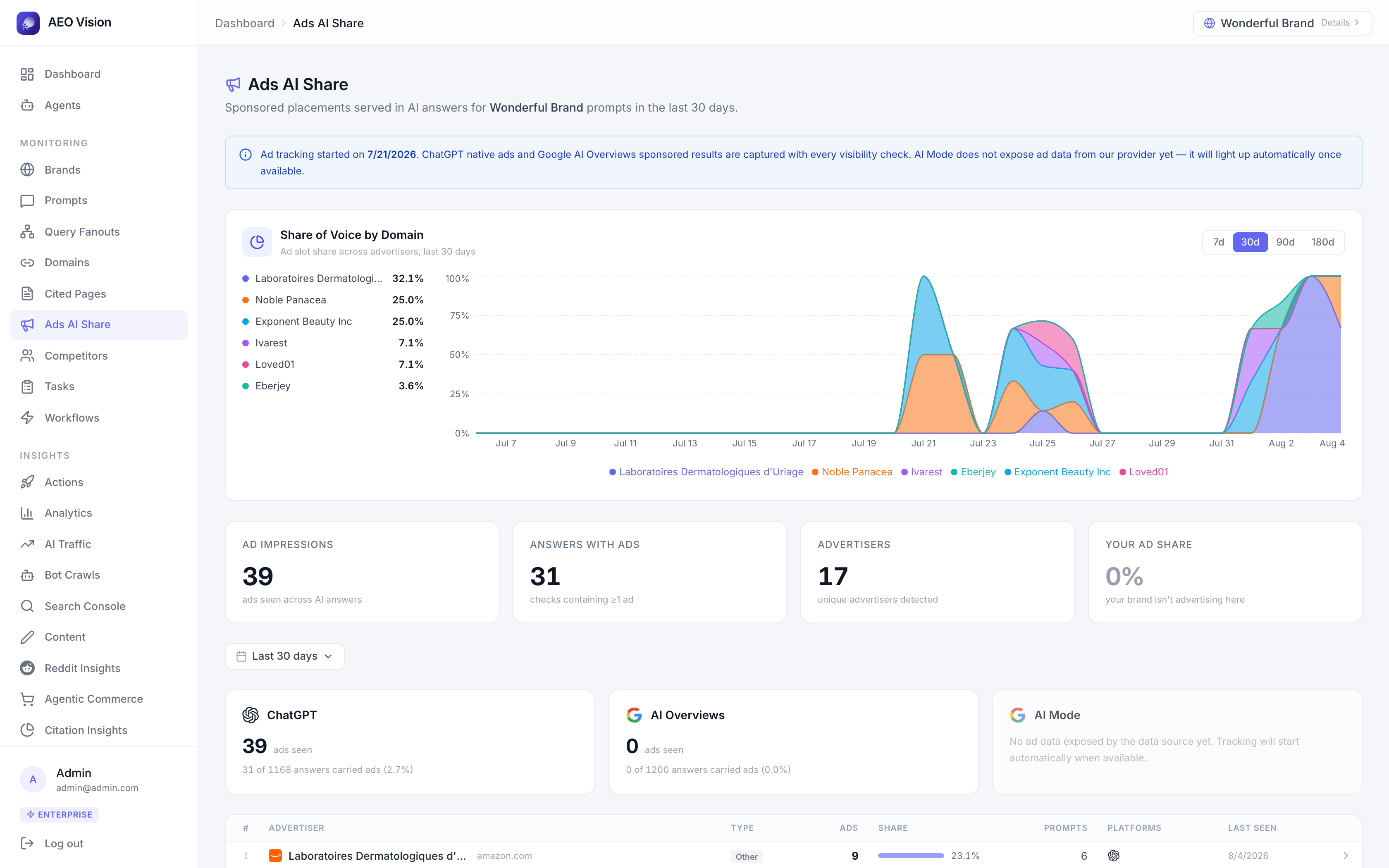Click the Google logo on AI Overviews card
This screenshot has height=868, width=1389.
pos(634,715)
